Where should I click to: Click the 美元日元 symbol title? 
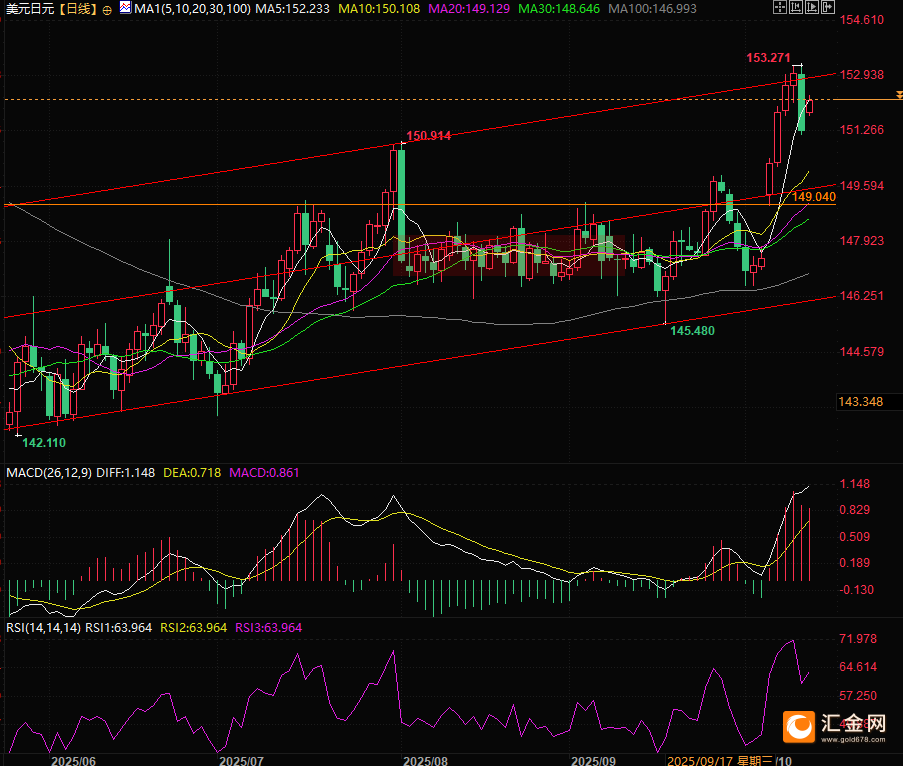(28, 9)
